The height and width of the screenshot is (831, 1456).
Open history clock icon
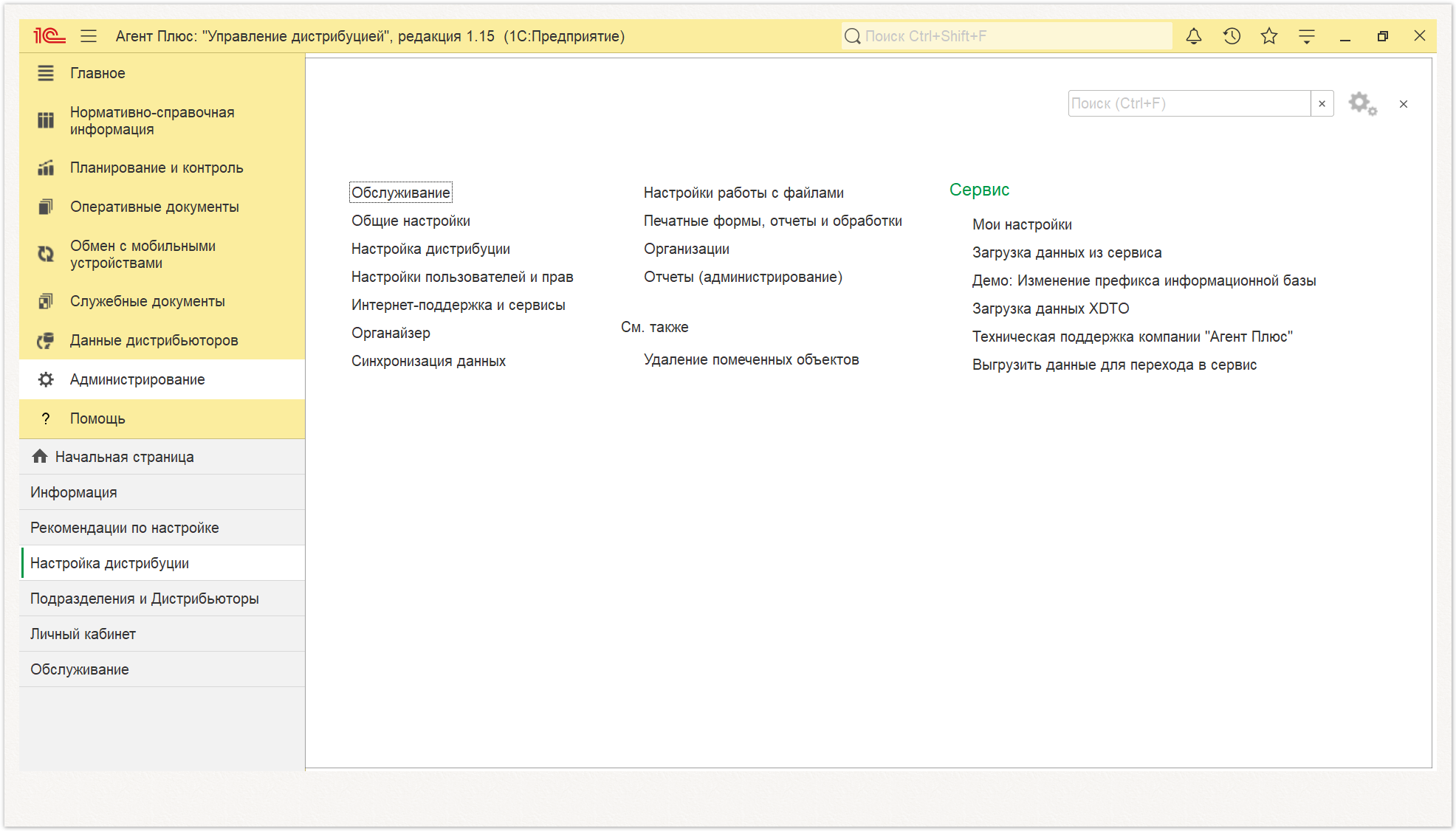pos(1232,35)
